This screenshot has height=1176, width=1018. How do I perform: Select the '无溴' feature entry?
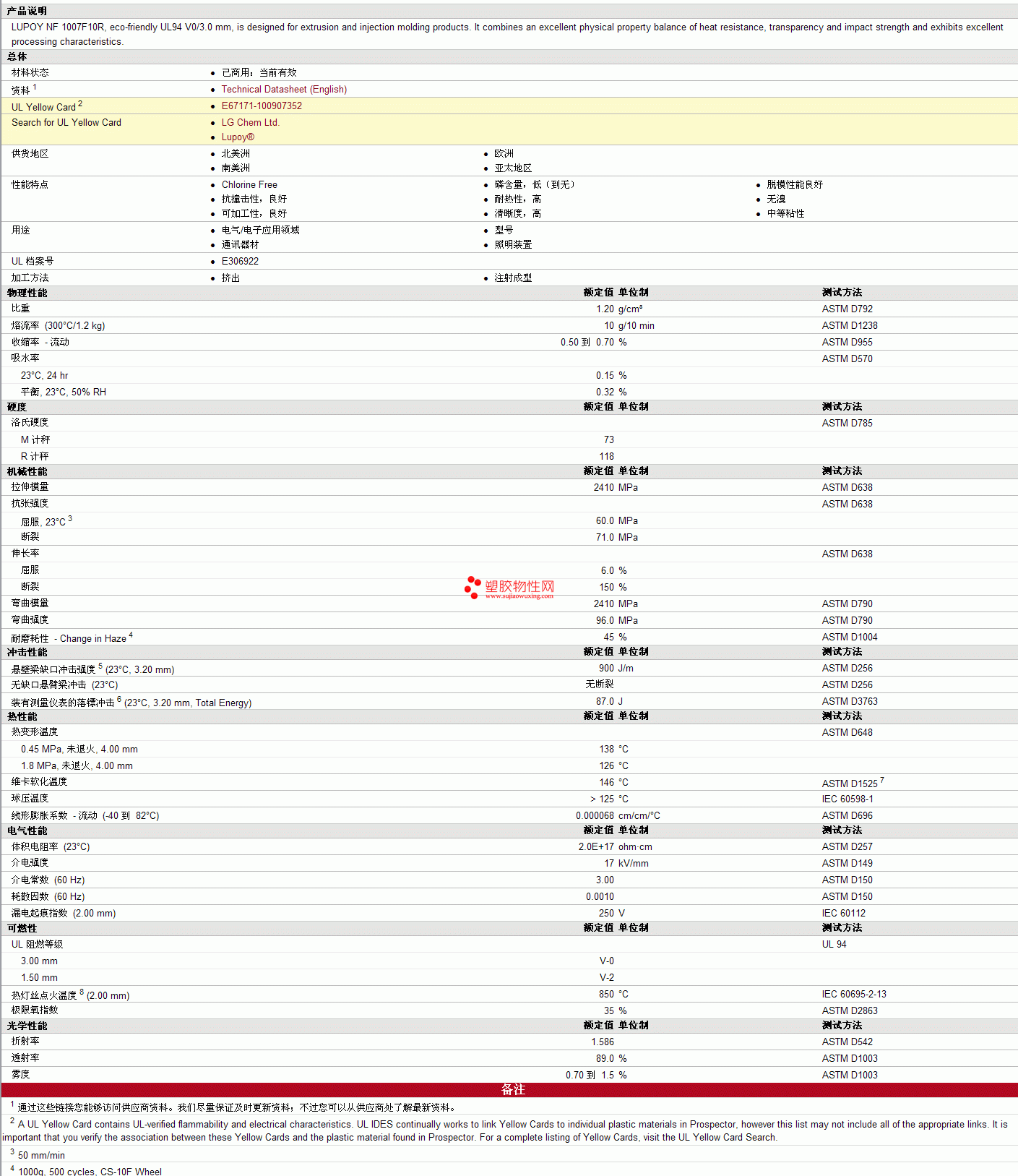click(x=776, y=199)
